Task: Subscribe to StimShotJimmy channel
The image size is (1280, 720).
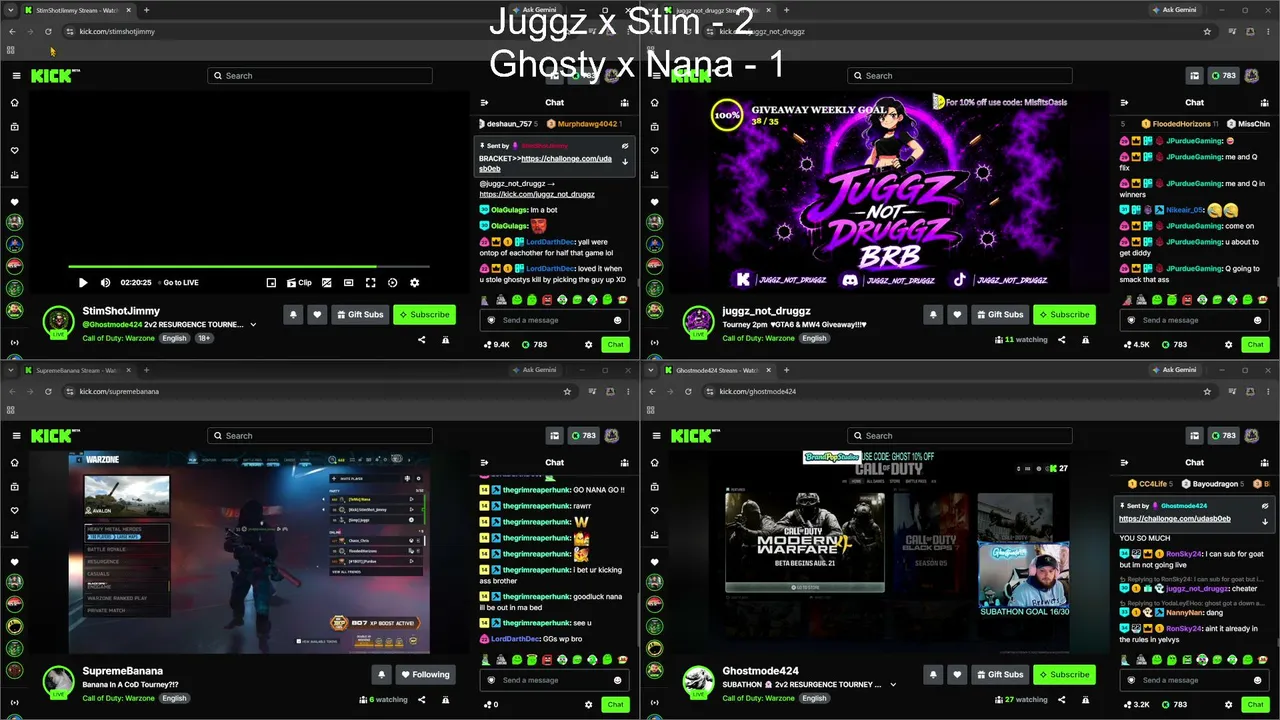Action: click(424, 315)
